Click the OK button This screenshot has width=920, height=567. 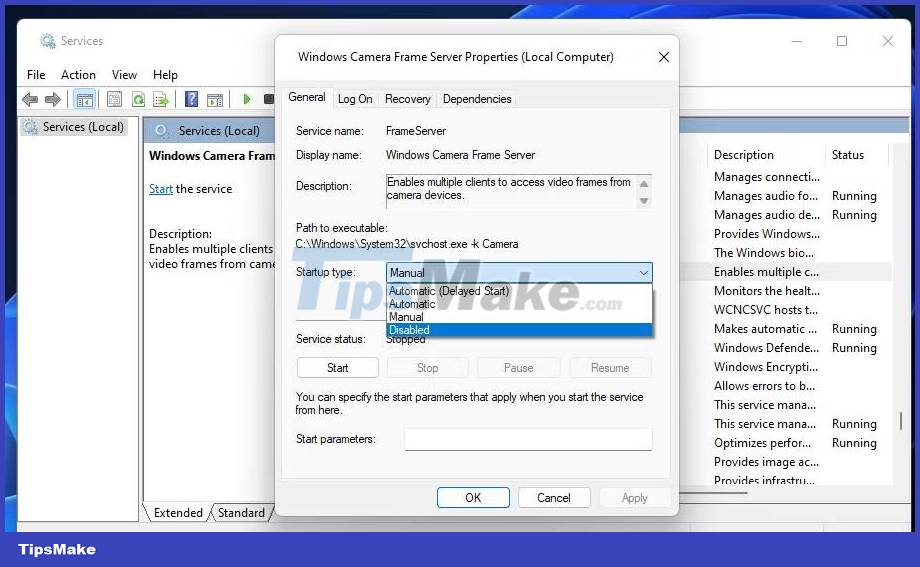[x=473, y=498]
